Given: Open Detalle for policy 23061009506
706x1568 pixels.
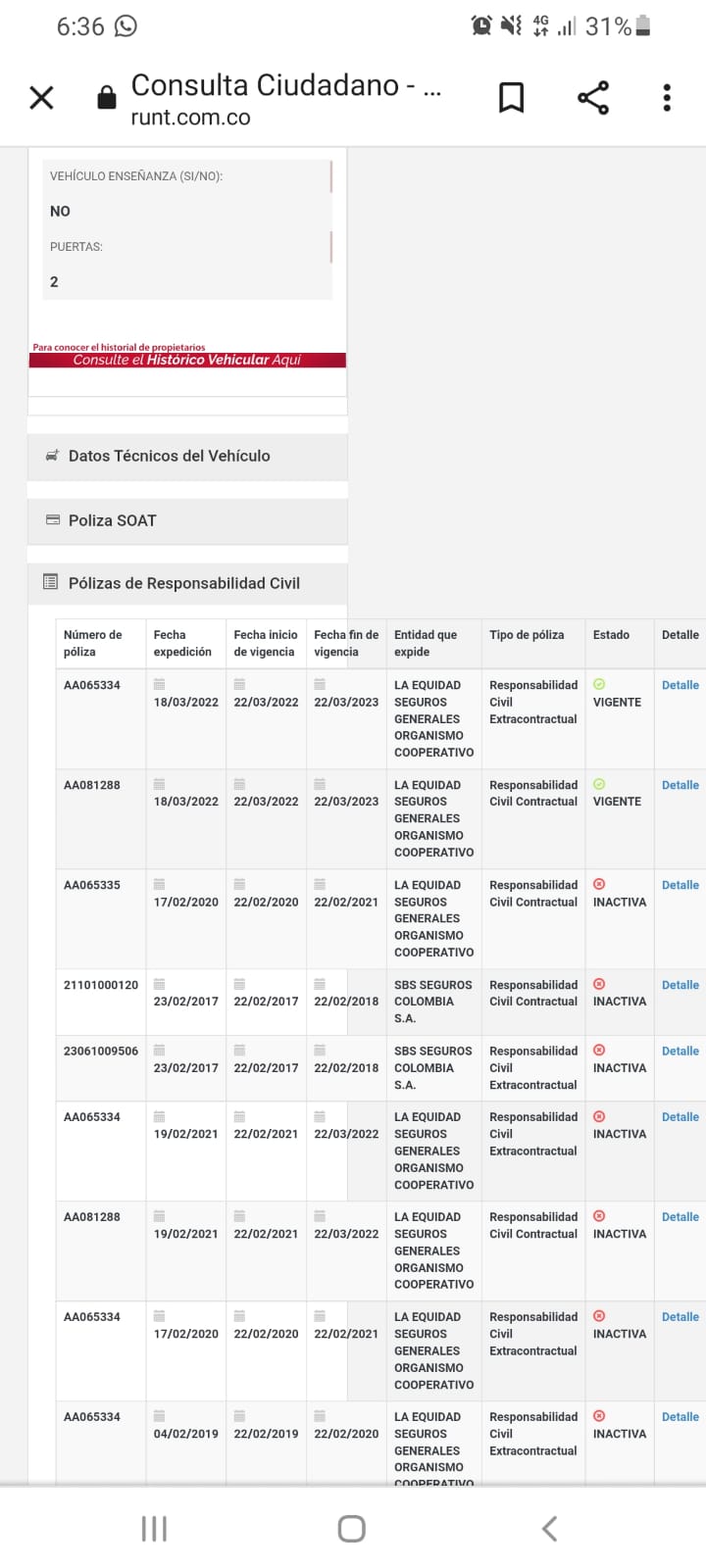Looking at the screenshot, I should click(680, 1051).
